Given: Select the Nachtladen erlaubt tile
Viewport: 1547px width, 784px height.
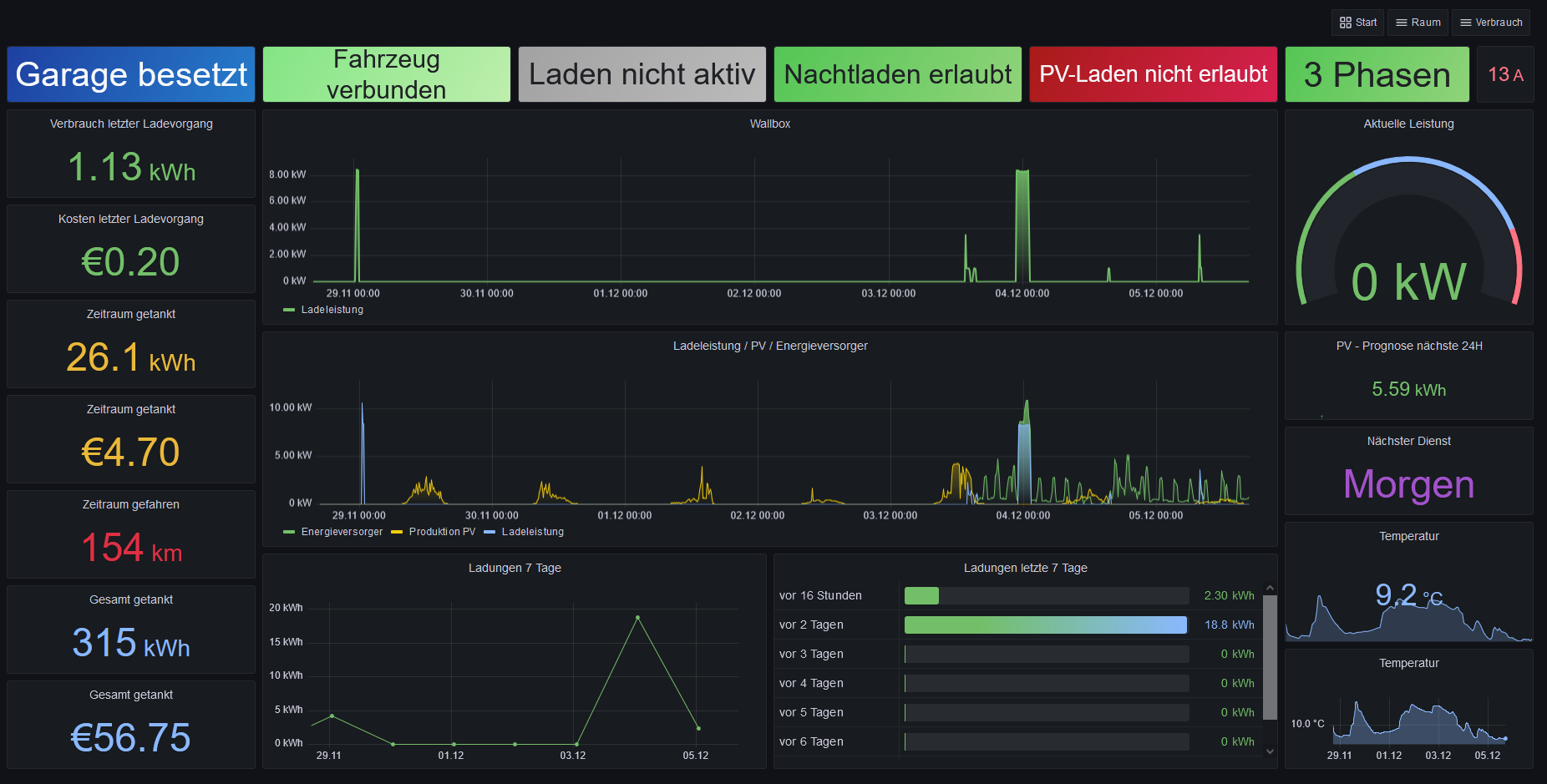Looking at the screenshot, I should point(898,74).
